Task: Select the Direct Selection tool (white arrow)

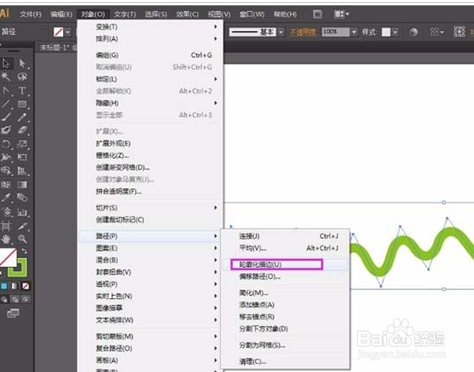Action: (22, 63)
